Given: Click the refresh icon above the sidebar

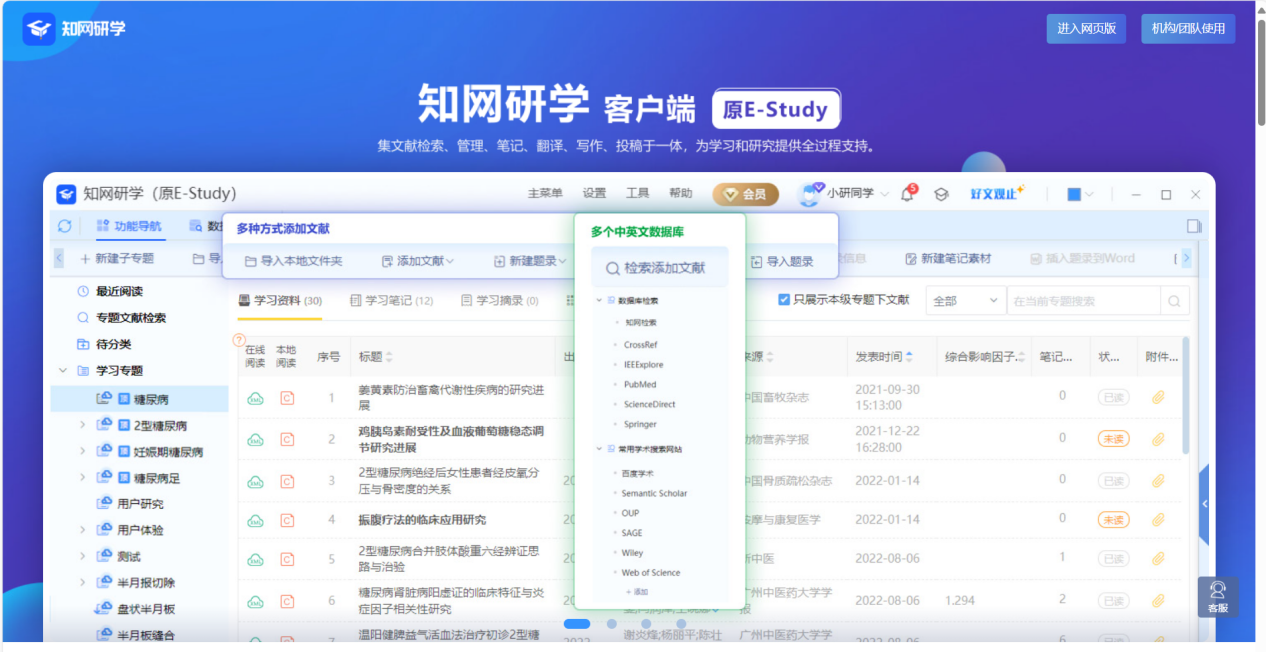Looking at the screenshot, I should [x=65, y=226].
